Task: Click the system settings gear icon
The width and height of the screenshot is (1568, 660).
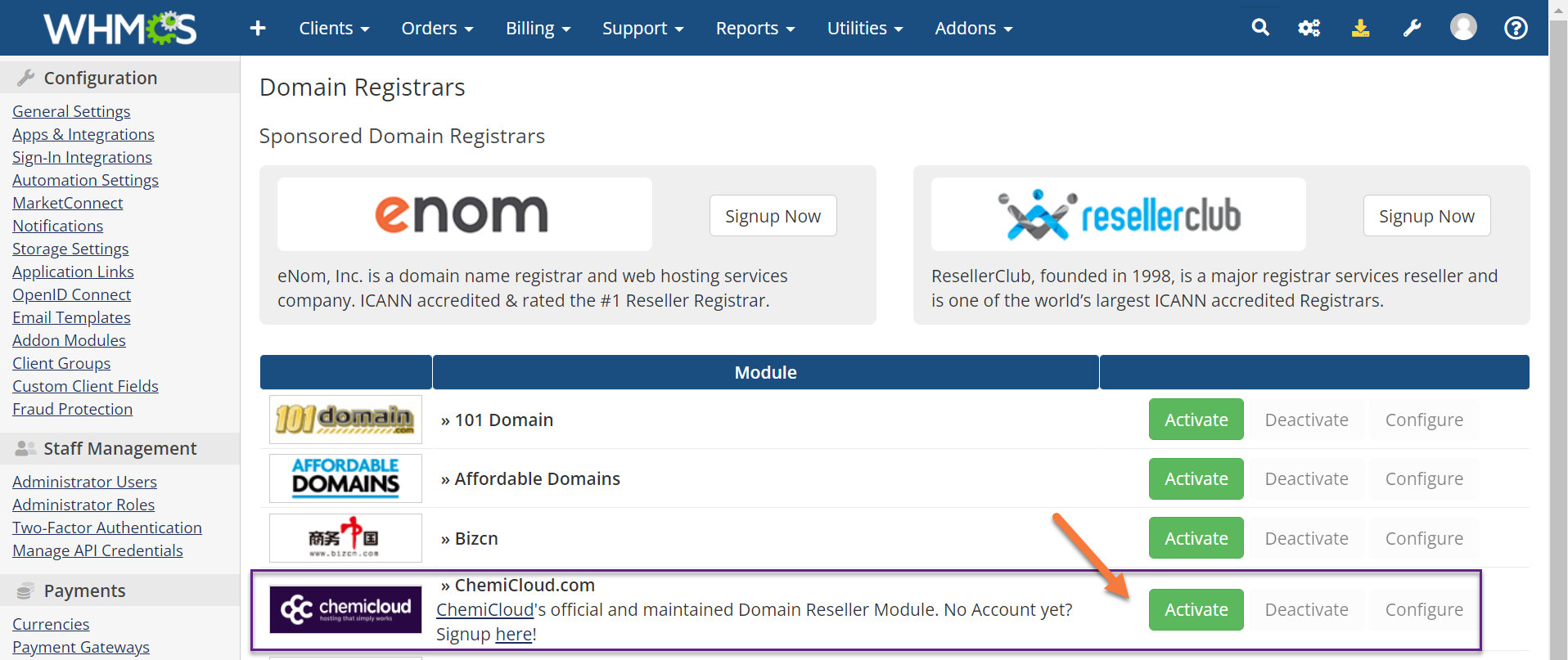Action: tap(1309, 27)
